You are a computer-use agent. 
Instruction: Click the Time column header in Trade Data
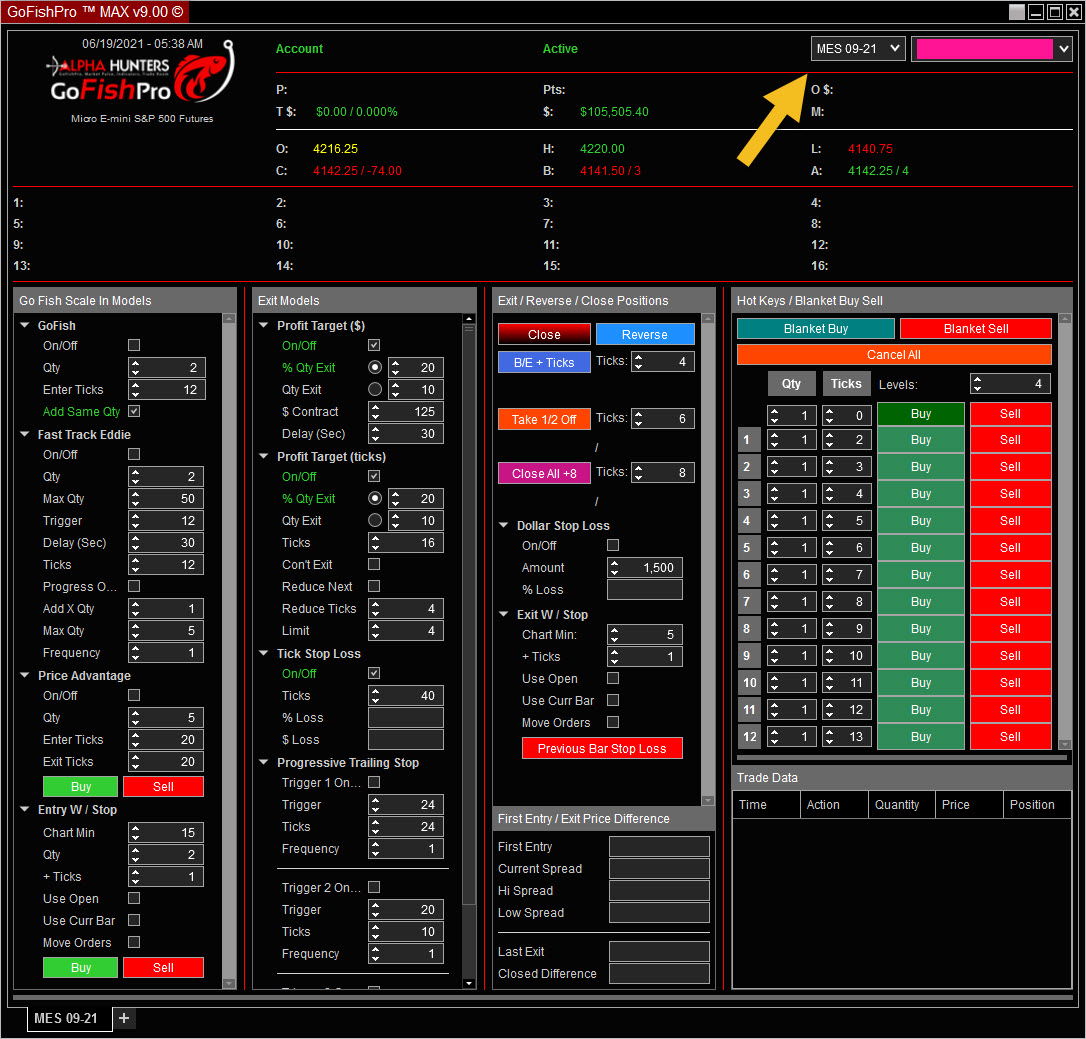[765, 804]
